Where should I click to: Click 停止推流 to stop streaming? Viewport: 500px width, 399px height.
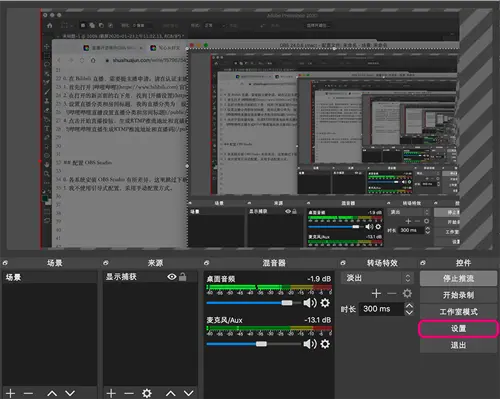458,279
